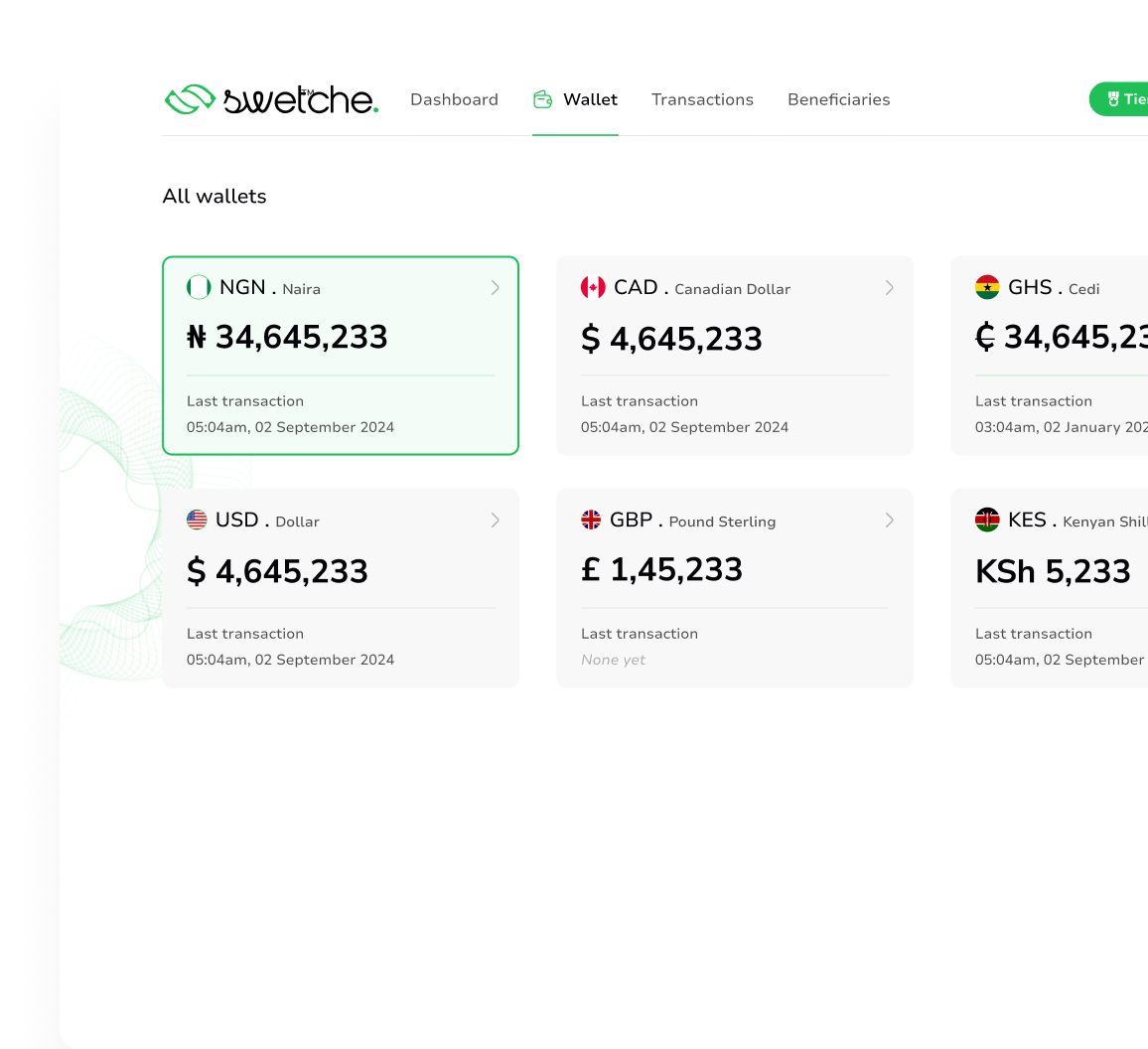
Task: Open the KES wallet balance KSh 5,233
Action: pos(1053,571)
